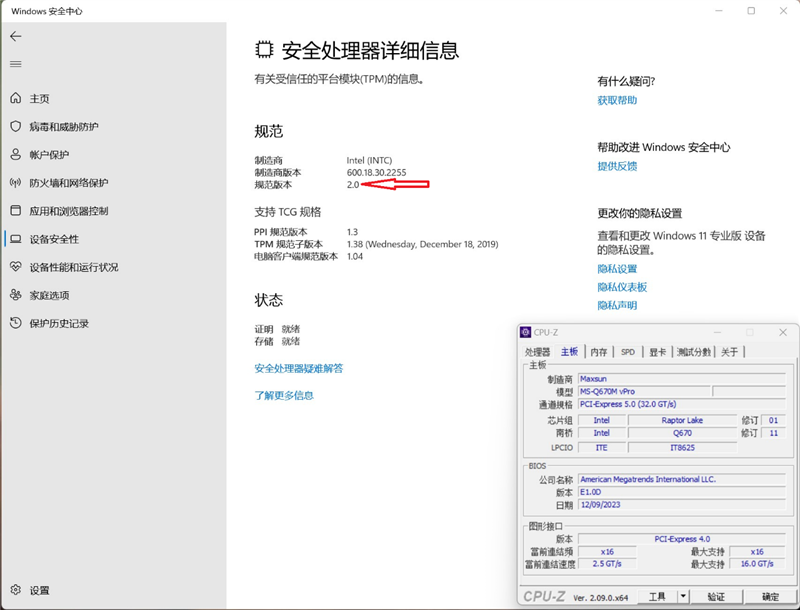Switch to CPU-Z 内存 tab
800x610 pixels.
[x=599, y=352]
